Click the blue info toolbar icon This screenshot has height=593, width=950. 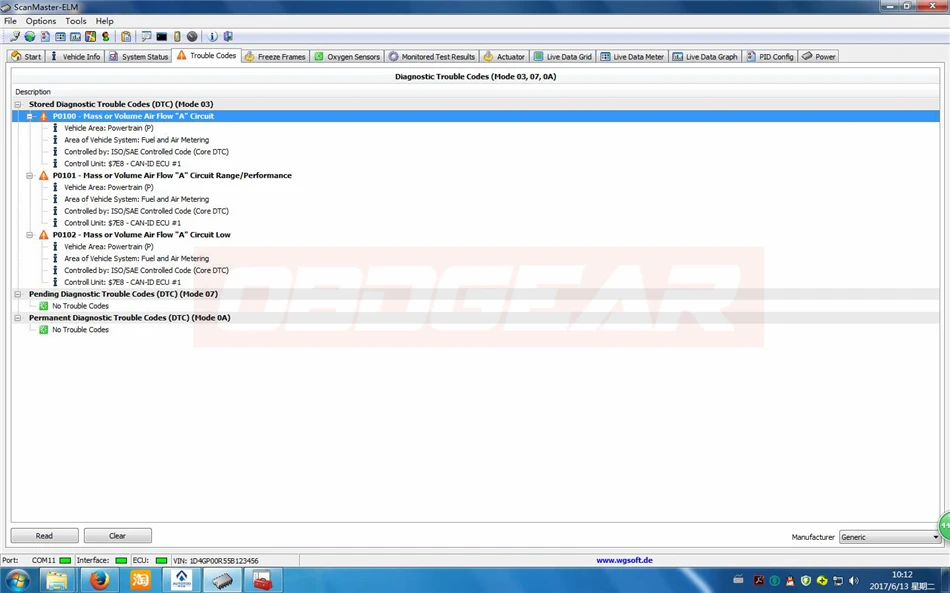point(213,37)
